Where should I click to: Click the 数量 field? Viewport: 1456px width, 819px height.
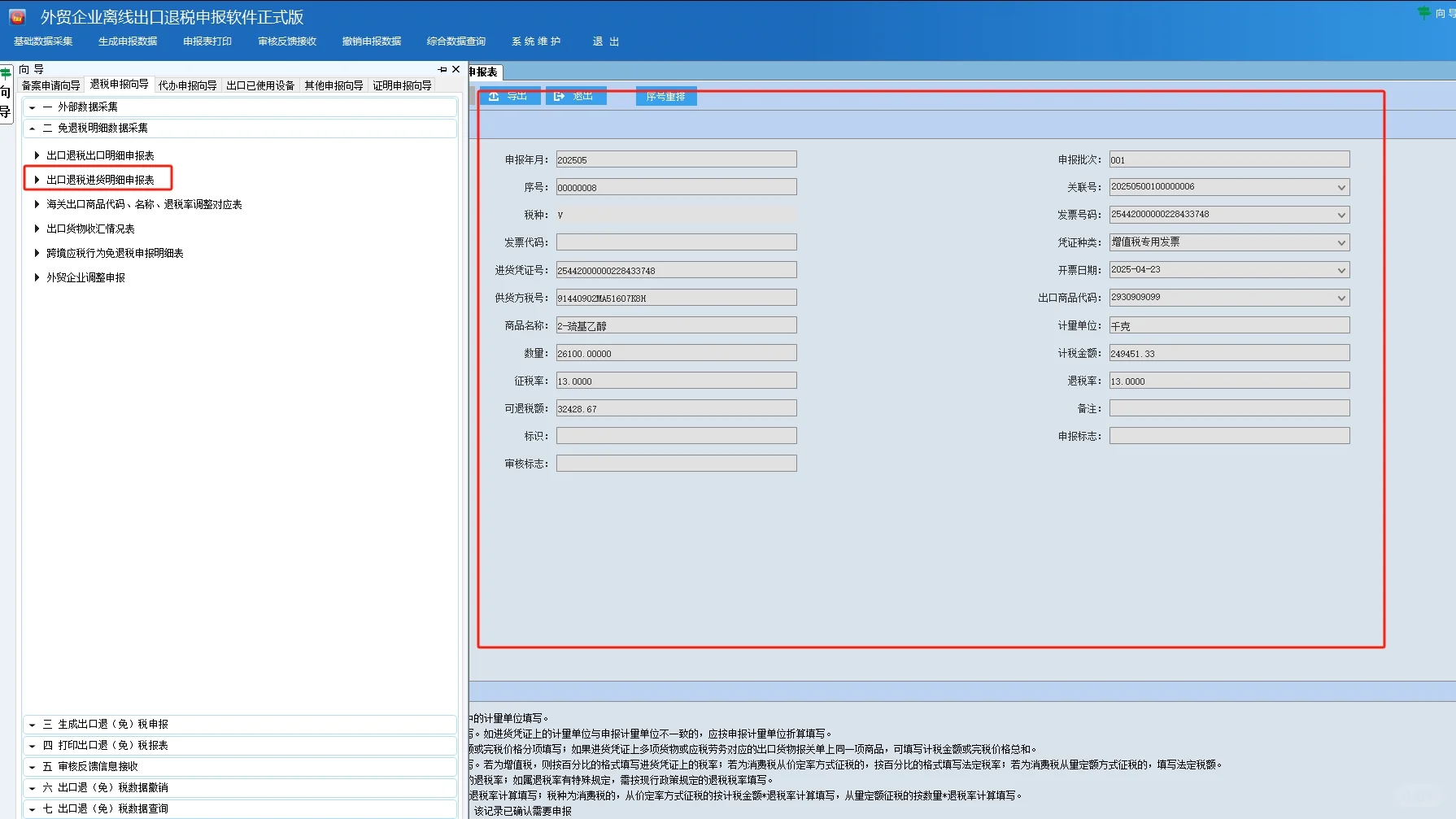pos(677,353)
